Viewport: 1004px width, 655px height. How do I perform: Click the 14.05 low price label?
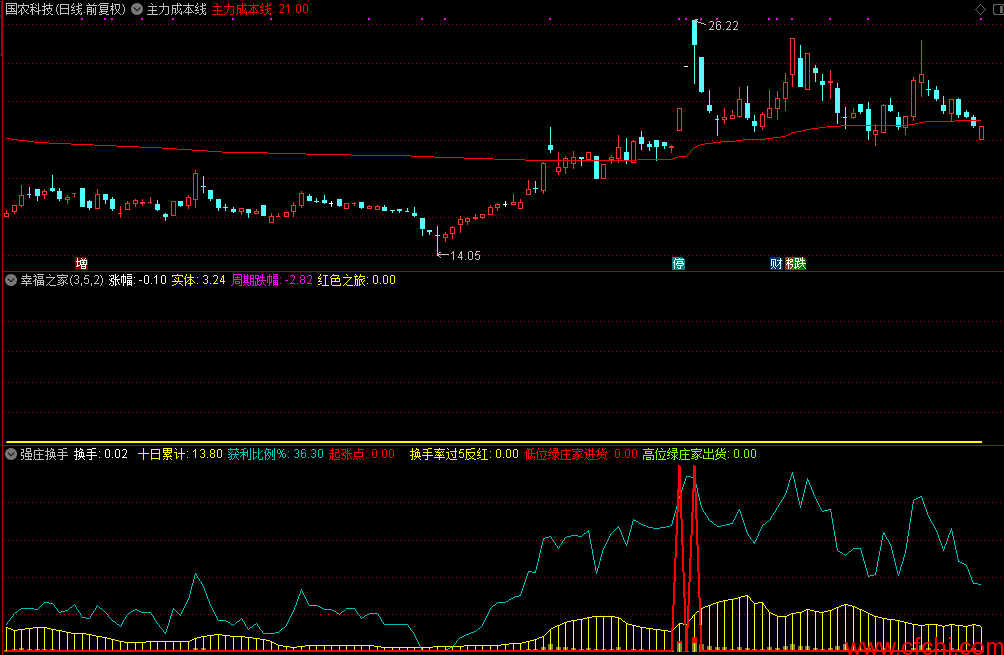(x=465, y=255)
